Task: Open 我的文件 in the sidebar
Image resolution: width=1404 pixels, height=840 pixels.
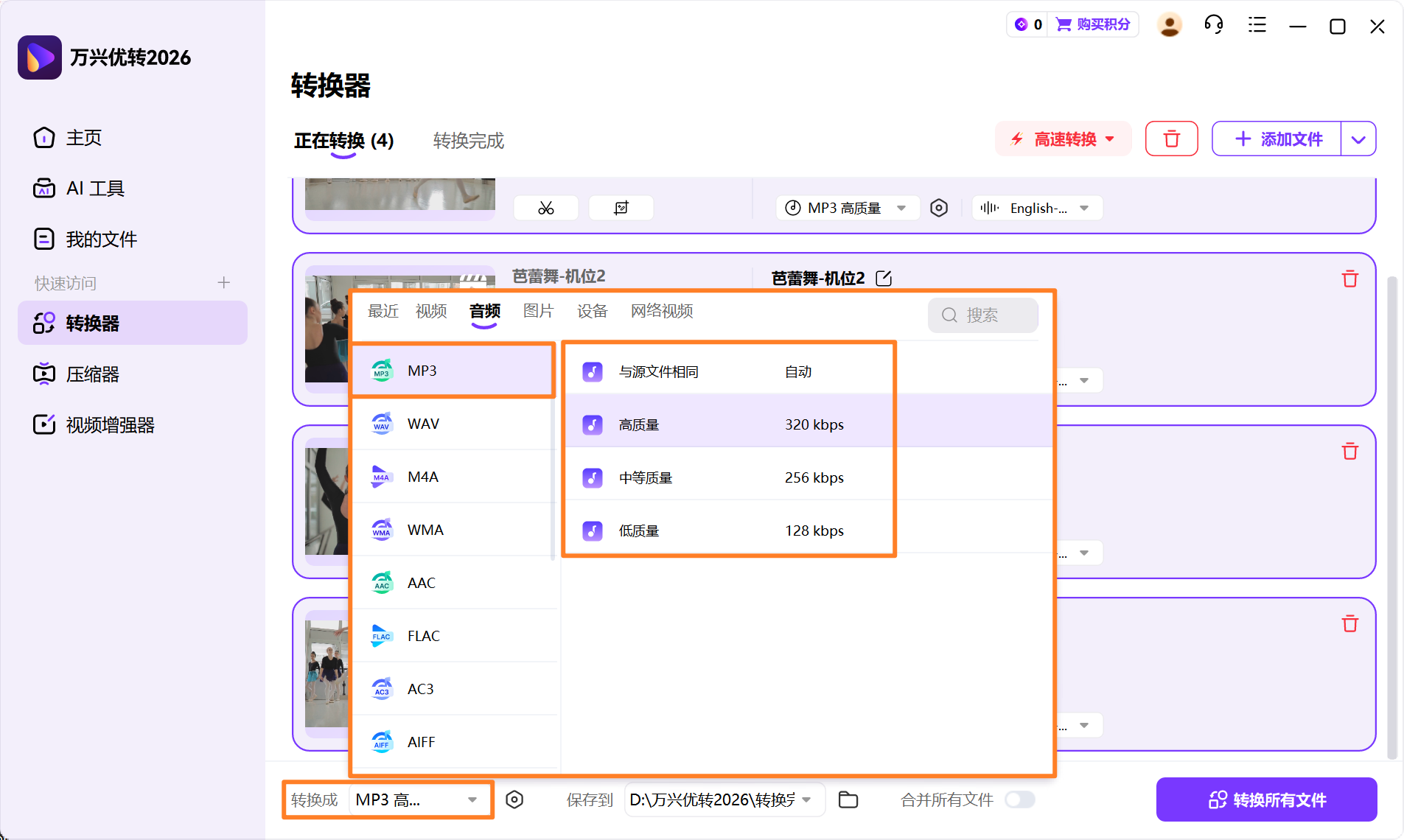Action: coord(100,238)
